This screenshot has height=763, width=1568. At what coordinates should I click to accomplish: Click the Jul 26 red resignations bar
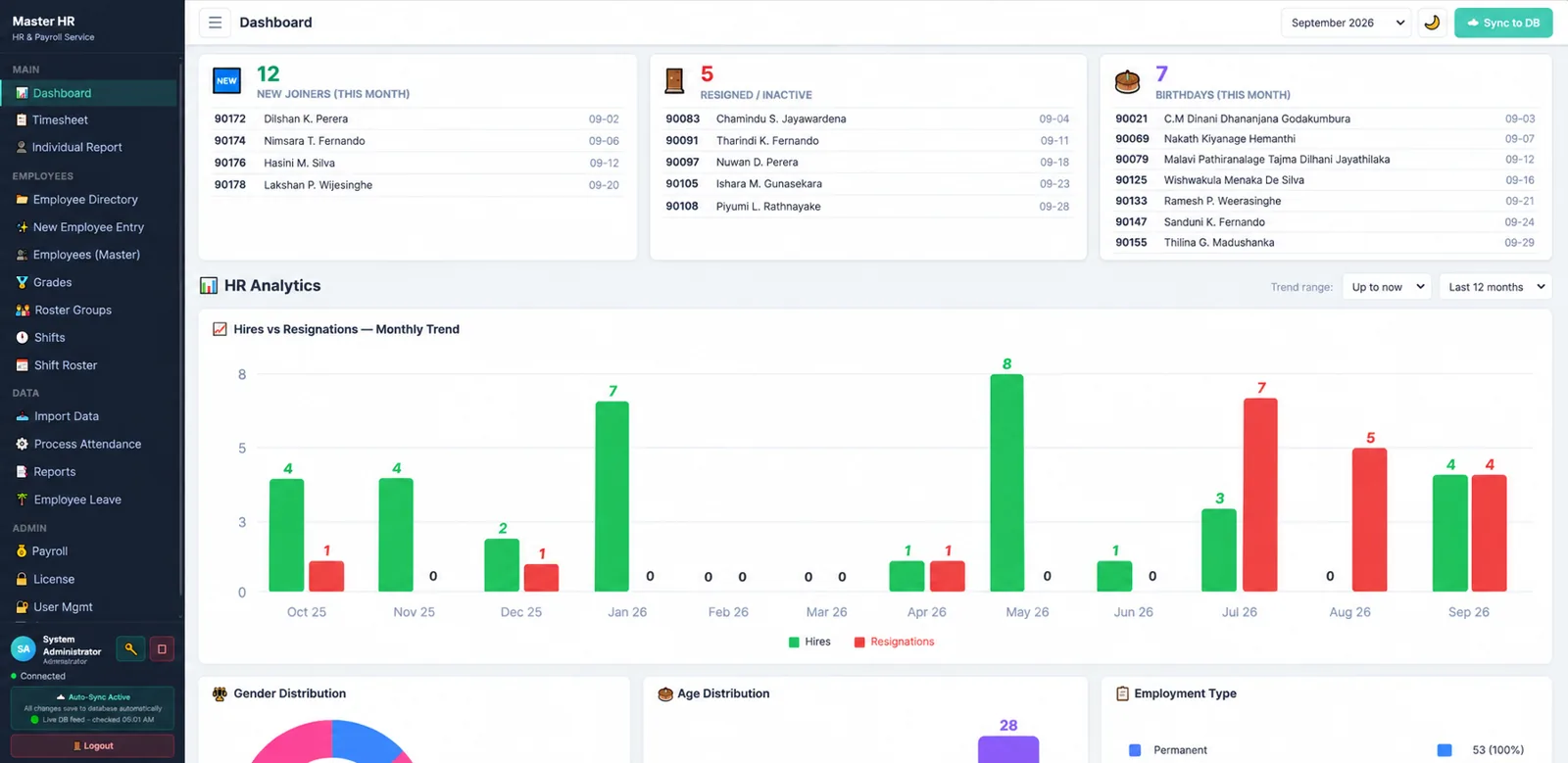pyautogui.click(x=1260, y=495)
